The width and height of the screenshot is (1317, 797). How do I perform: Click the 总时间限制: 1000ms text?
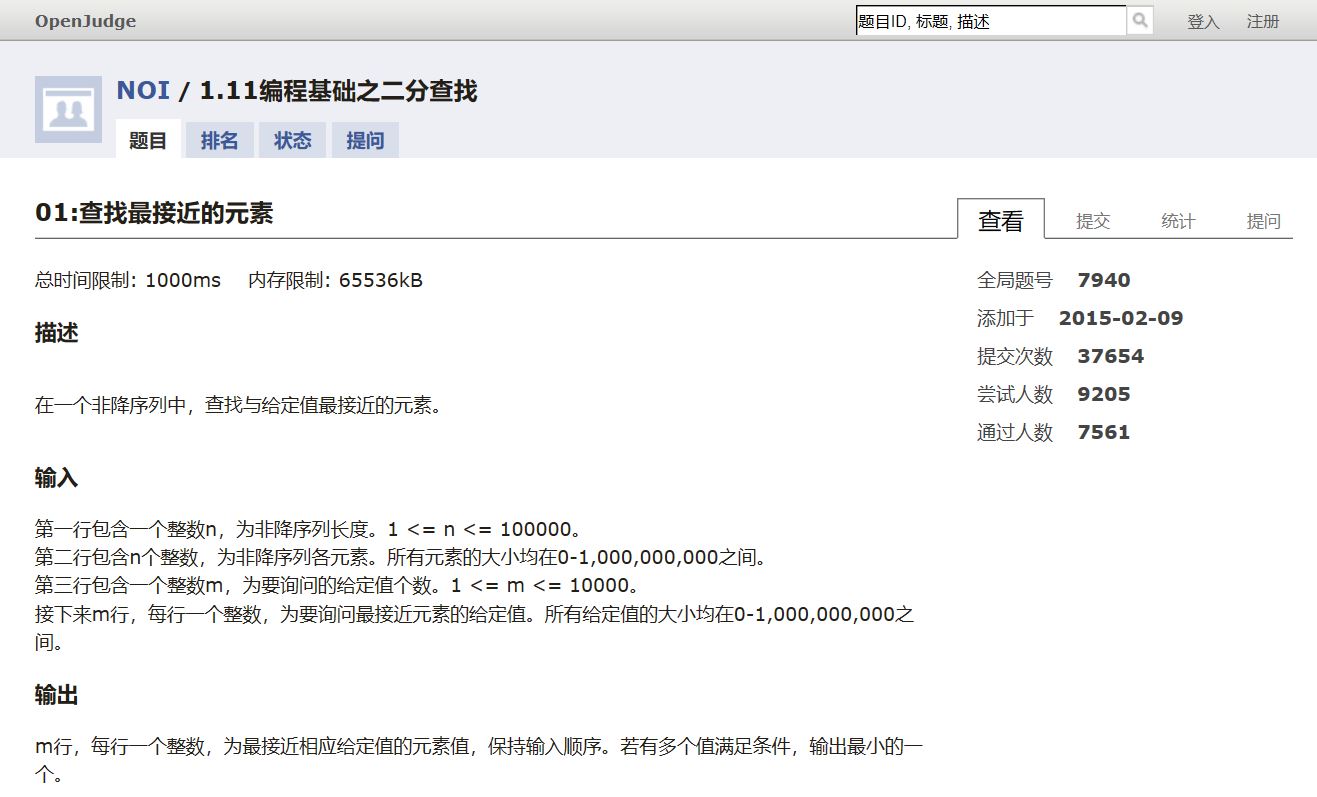128,280
